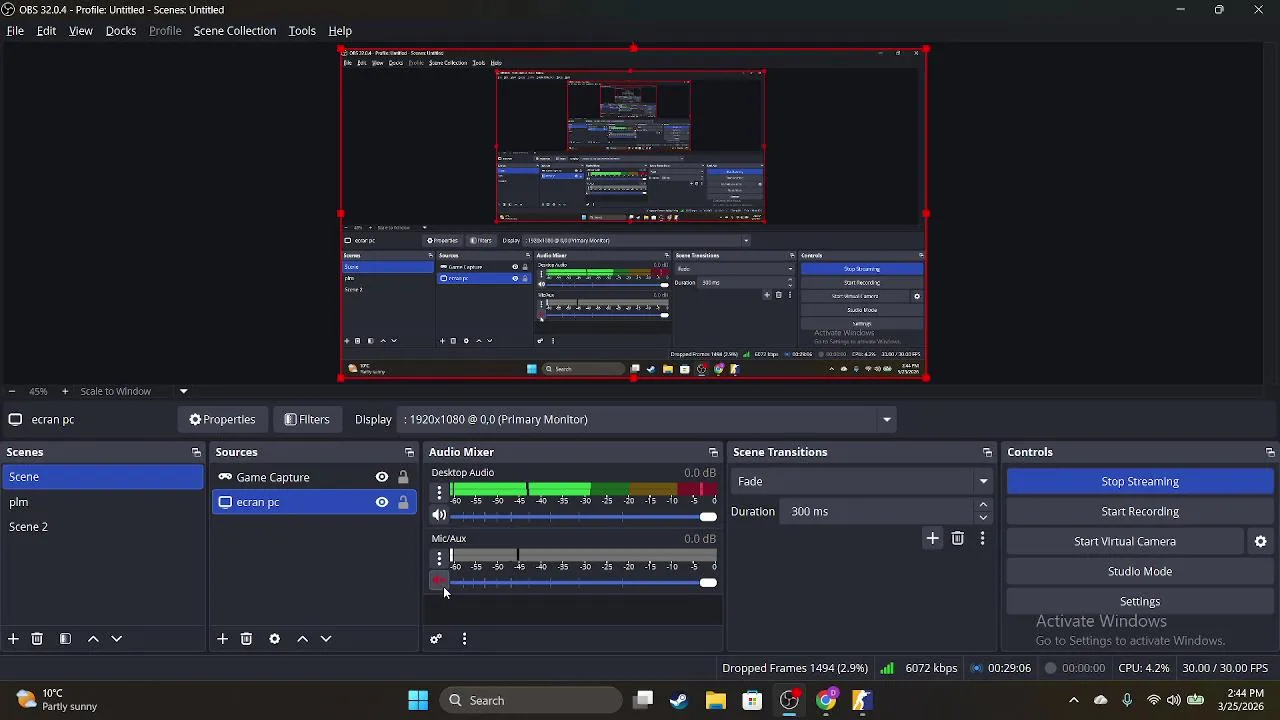Click Stop Streaming button
1280x720 pixels.
click(x=1140, y=482)
